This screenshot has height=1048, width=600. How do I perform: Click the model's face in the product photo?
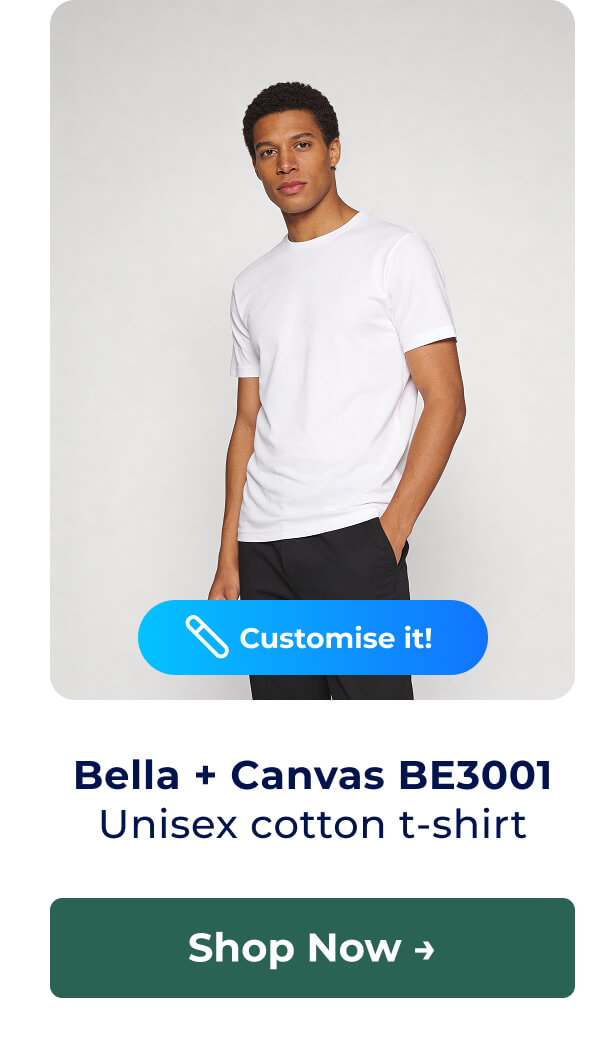coord(294,160)
